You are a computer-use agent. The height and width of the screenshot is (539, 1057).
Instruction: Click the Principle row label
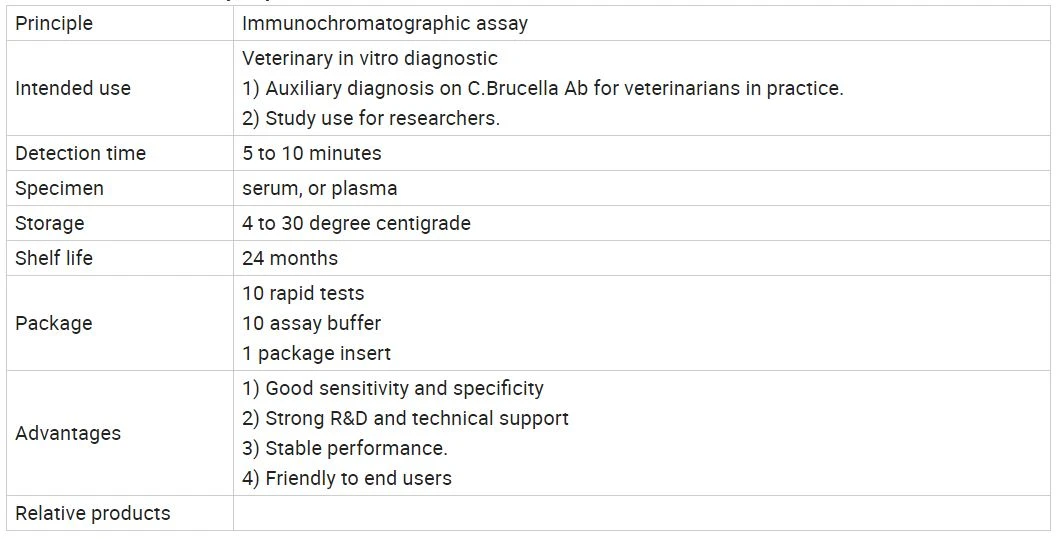pos(54,24)
